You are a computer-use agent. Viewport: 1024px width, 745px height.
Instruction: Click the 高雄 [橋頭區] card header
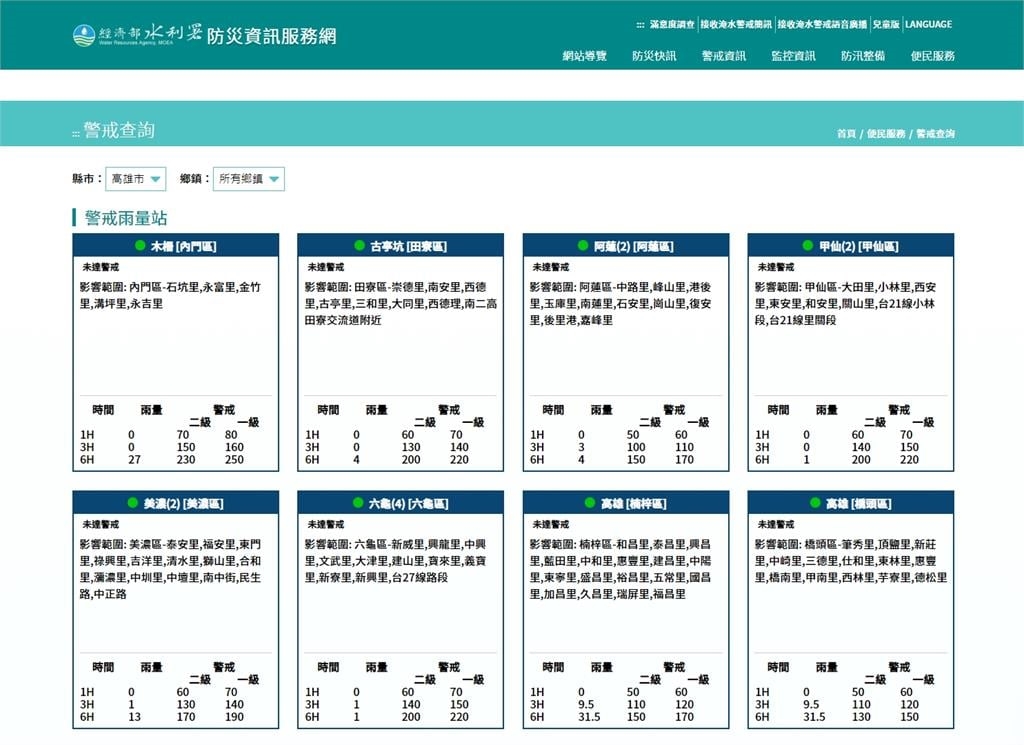click(x=851, y=503)
